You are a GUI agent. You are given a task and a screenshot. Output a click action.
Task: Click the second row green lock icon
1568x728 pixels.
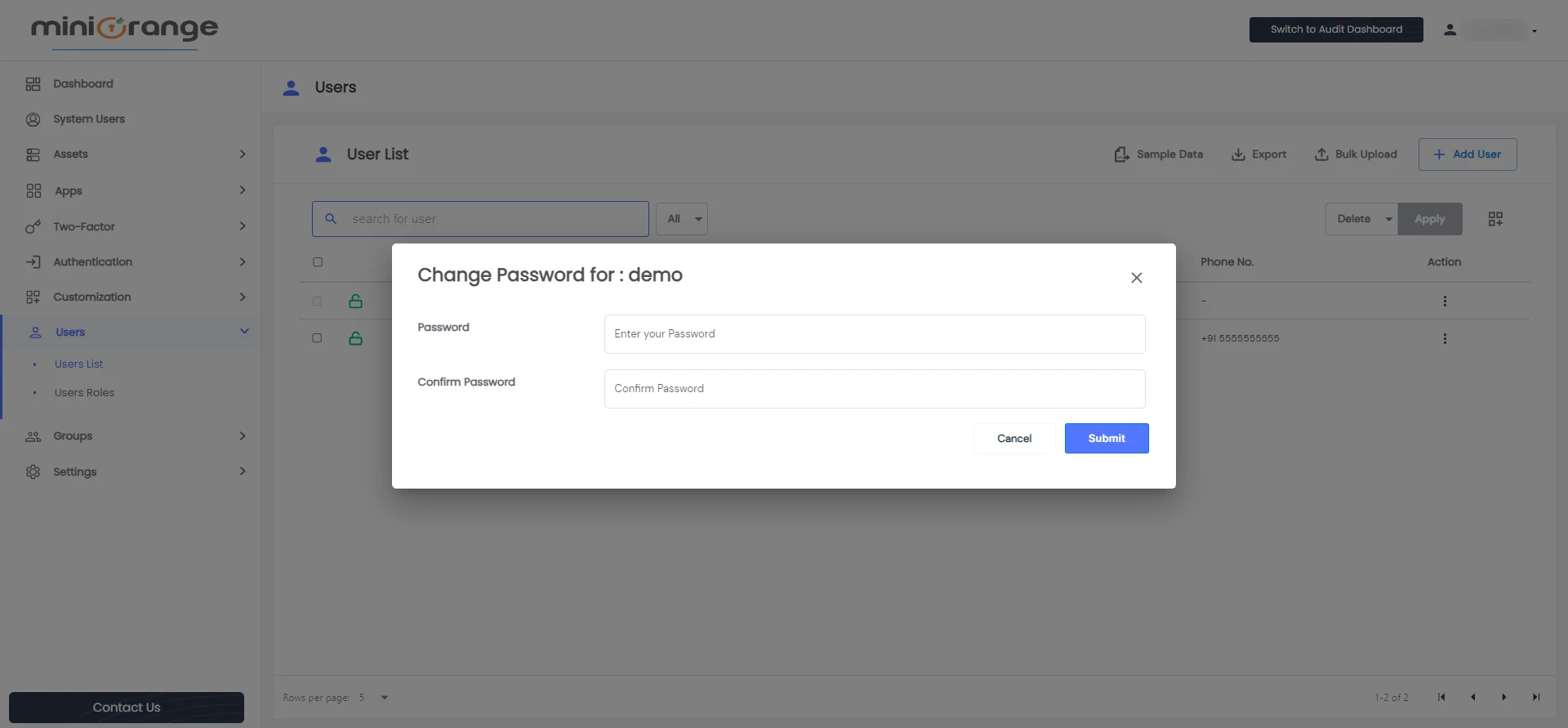[355, 338]
